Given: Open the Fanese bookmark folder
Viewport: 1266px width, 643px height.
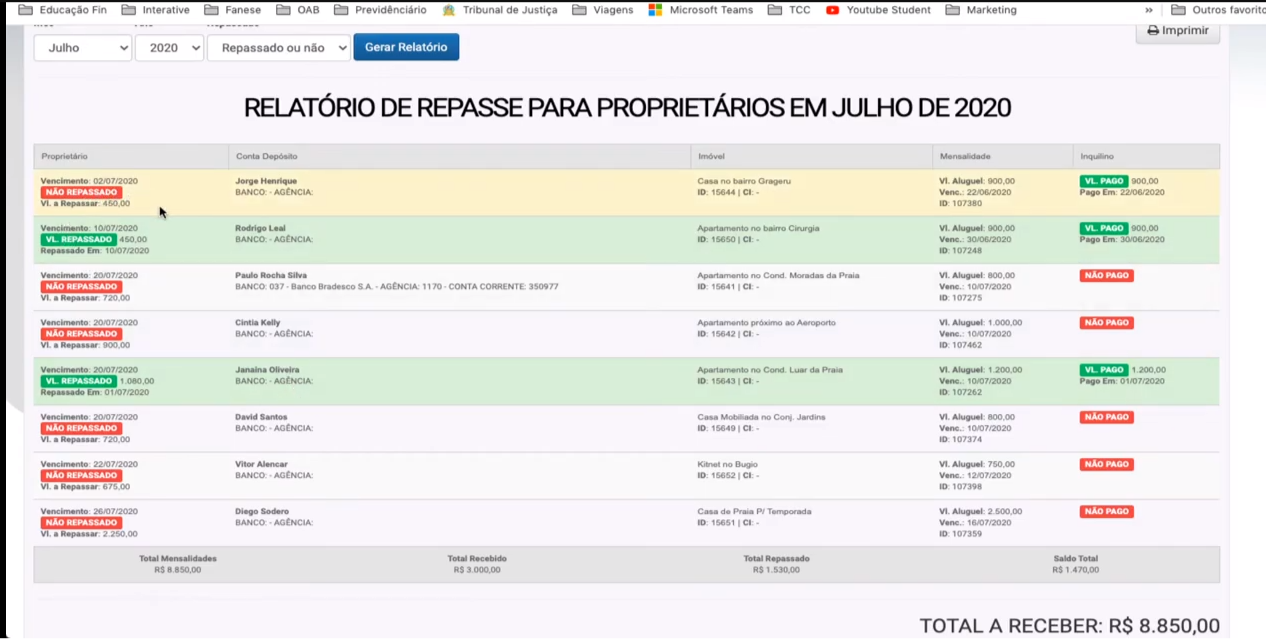Looking at the screenshot, I should (232, 10).
